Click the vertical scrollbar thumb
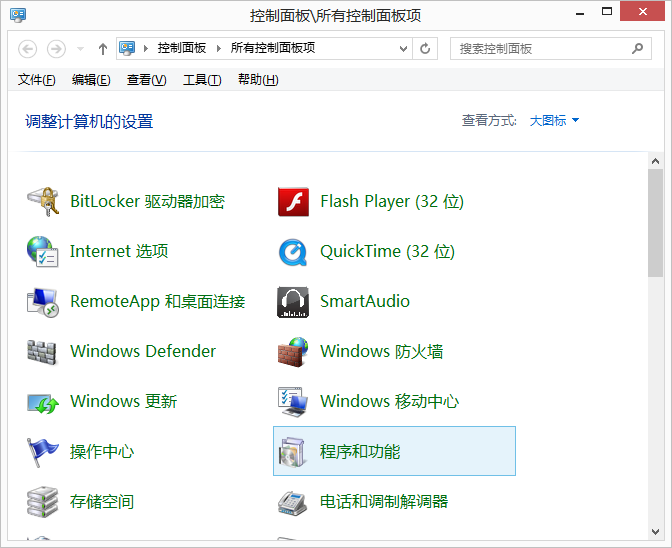Image resolution: width=672 pixels, height=548 pixels. (x=655, y=222)
